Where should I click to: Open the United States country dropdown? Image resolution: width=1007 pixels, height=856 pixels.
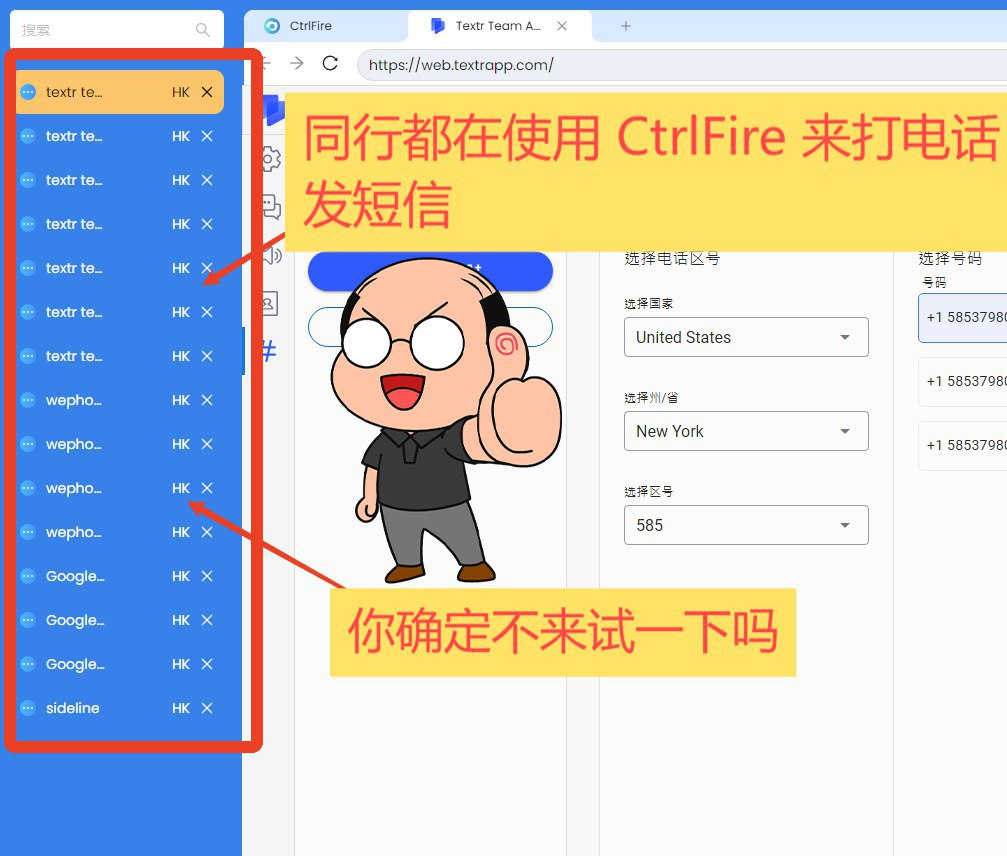tap(746, 337)
